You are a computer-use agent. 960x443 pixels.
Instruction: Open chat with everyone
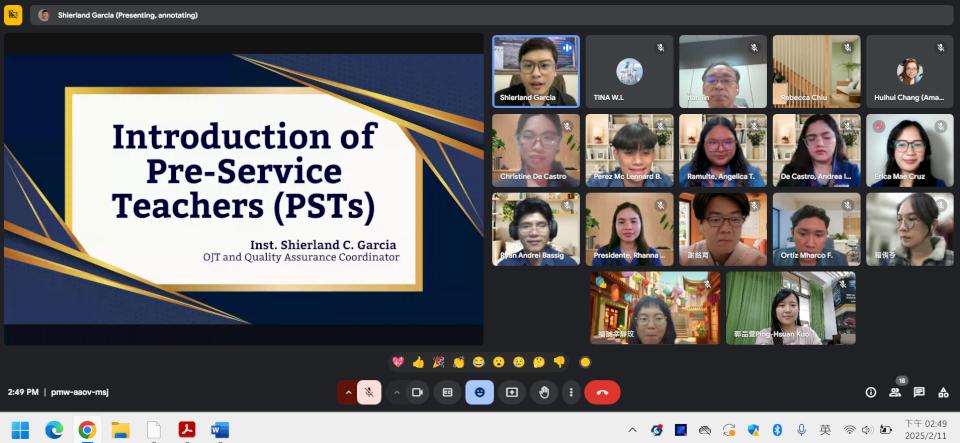(x=919, y=392)
